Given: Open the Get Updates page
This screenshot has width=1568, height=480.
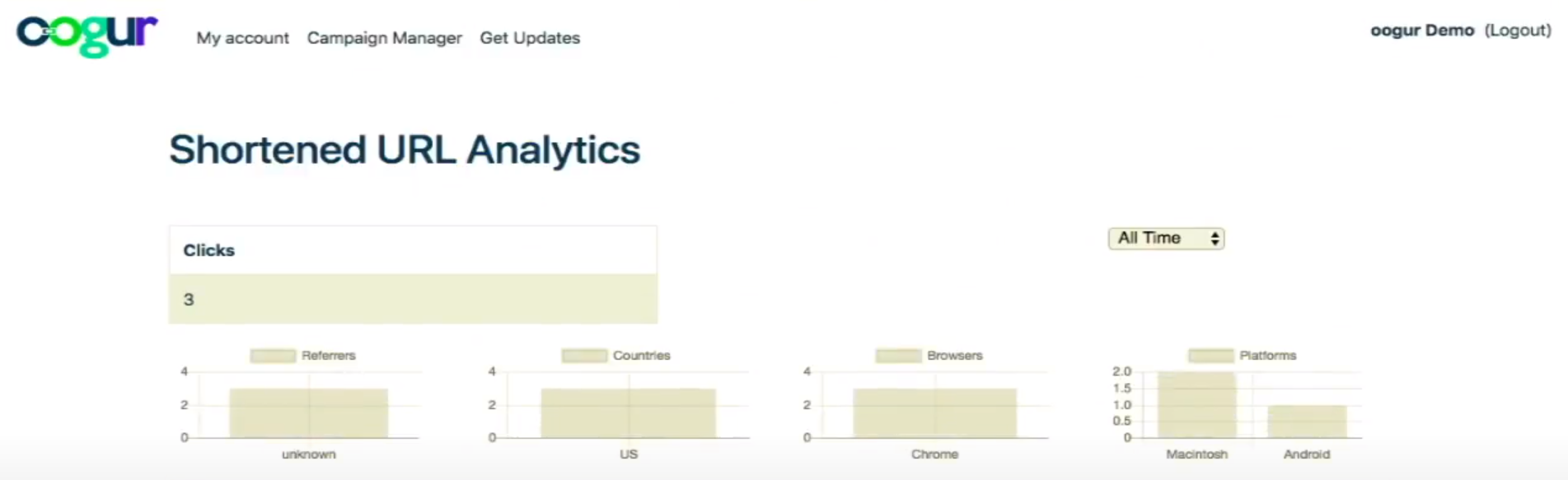Looking at the screenshot, I should pos(530,38).
